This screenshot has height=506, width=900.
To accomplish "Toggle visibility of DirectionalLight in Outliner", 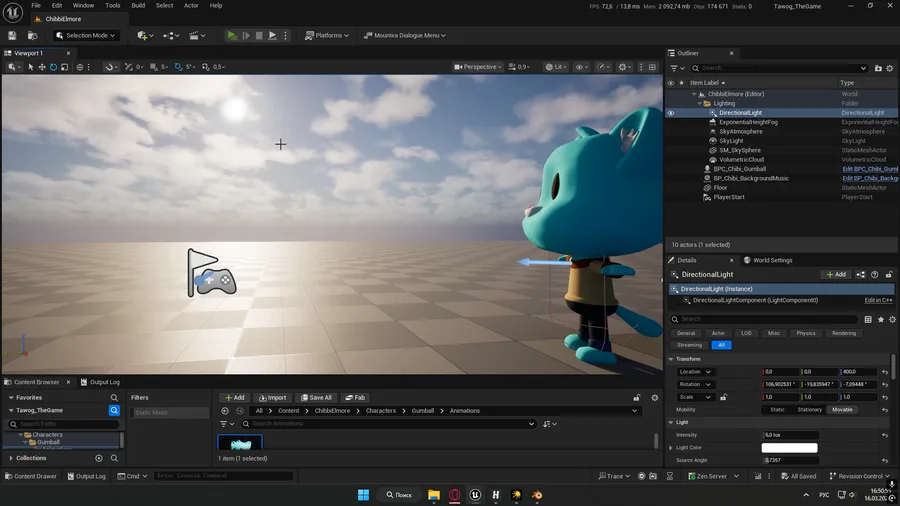I will (670, 113).
